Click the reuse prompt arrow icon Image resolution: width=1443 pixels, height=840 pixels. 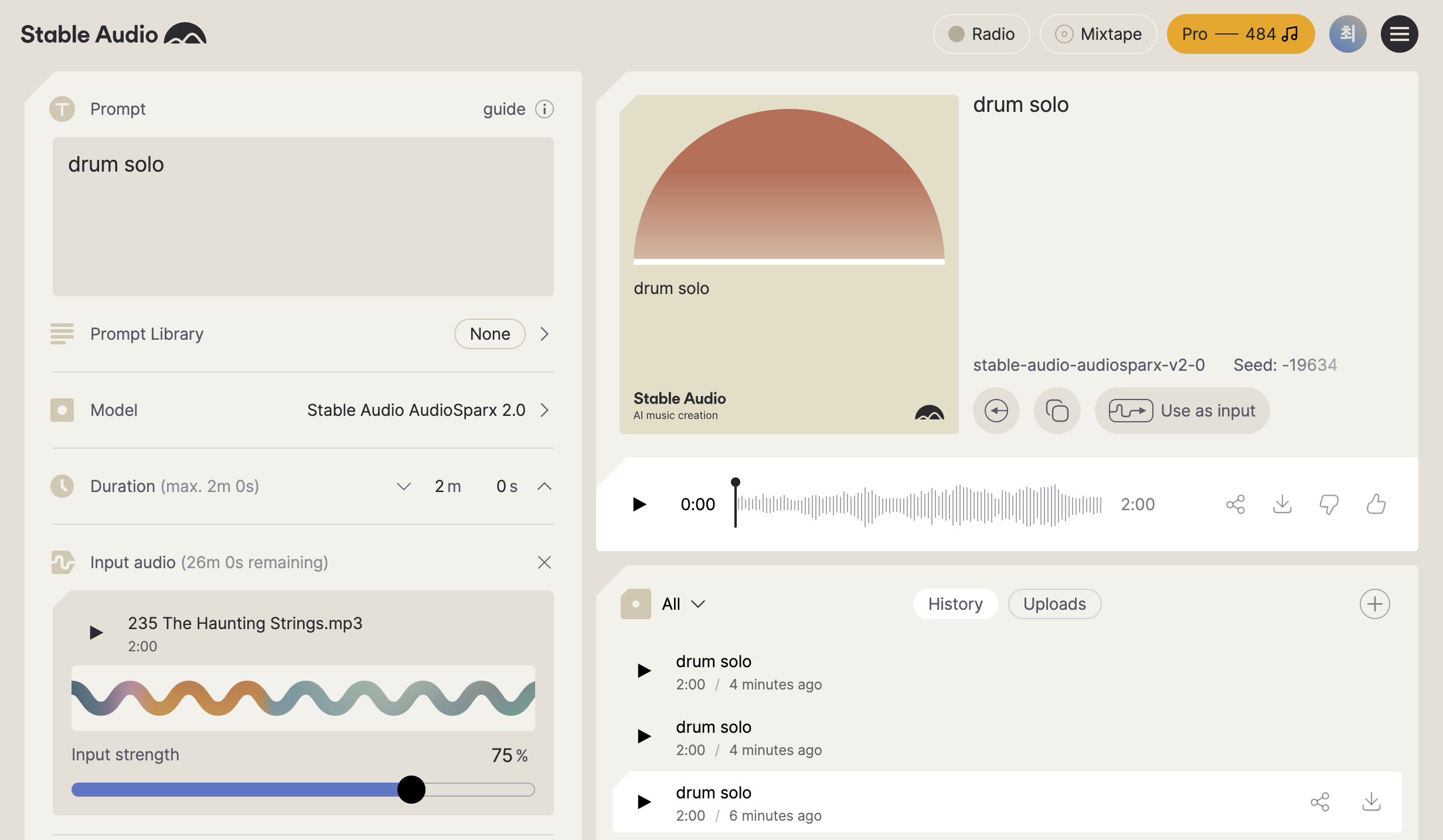[x=996, y=411]
